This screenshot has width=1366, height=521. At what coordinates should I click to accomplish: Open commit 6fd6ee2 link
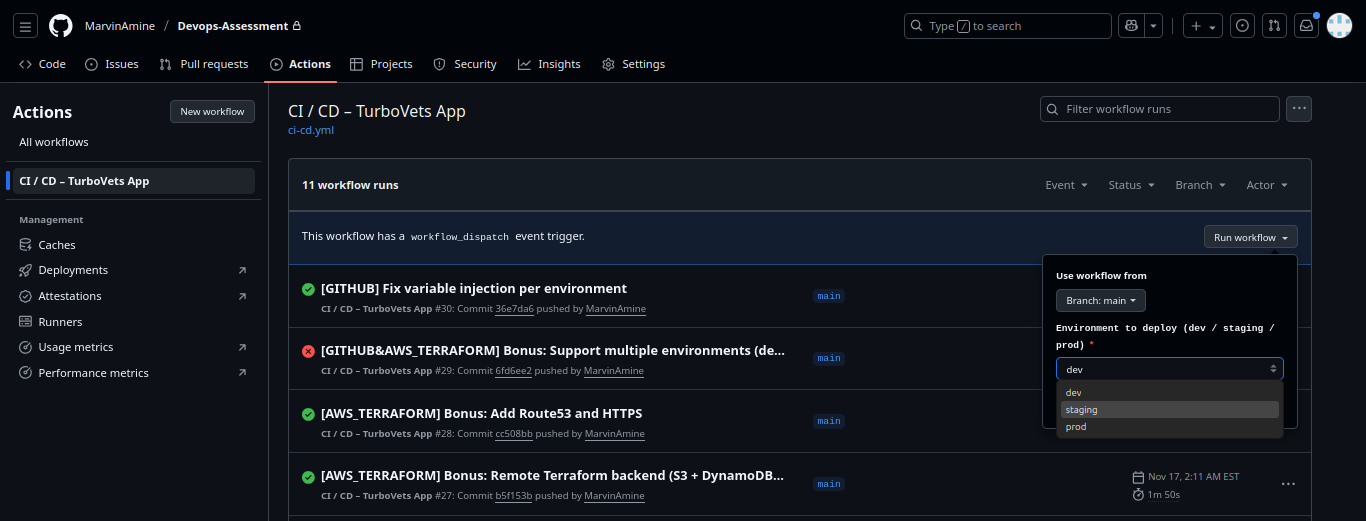513,371
